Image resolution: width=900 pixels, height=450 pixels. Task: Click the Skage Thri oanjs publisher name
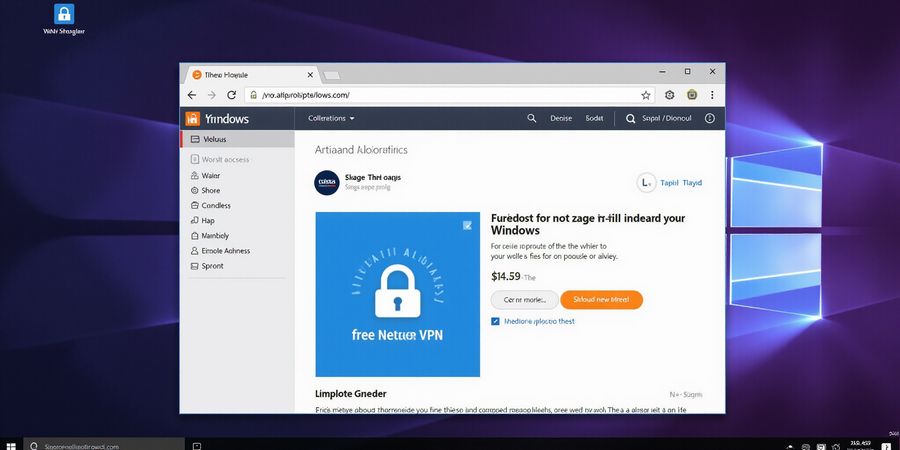(x=373, y=177)
